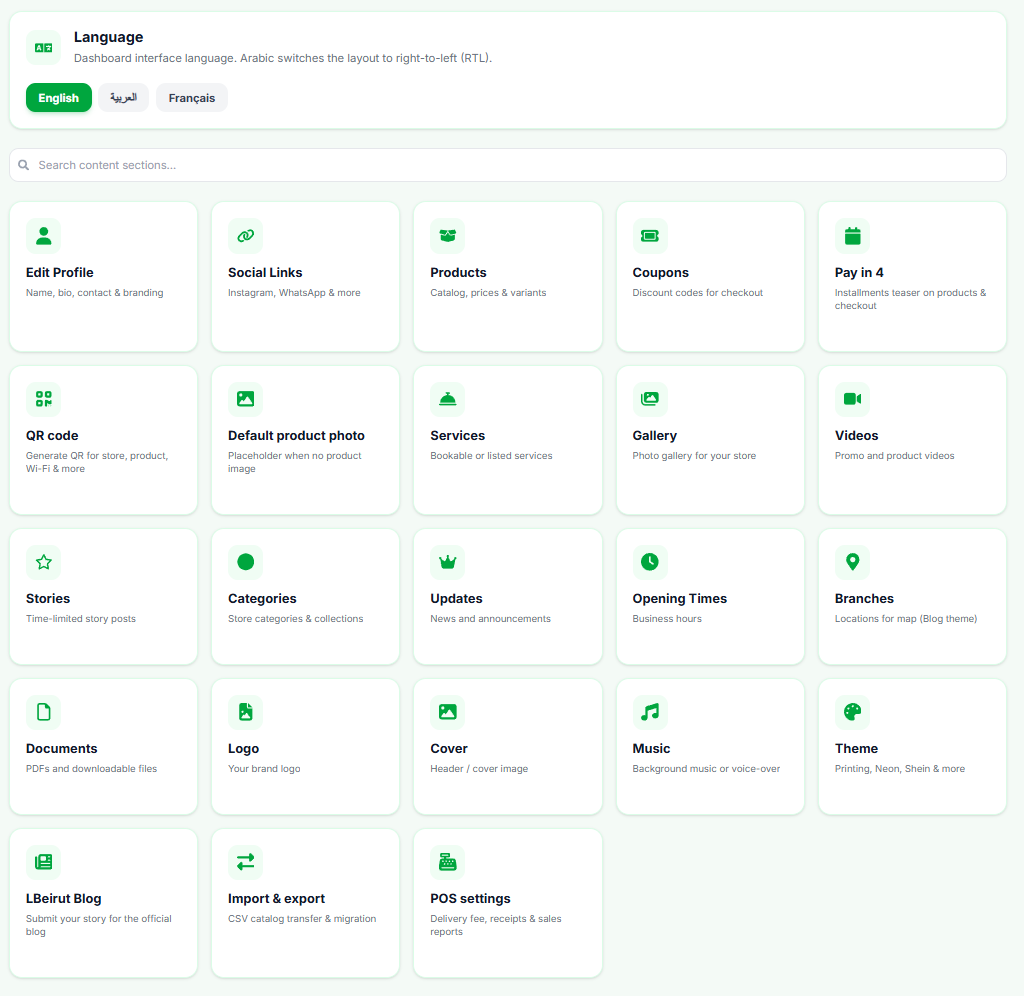The width and height of the screenshot is (1024, 996).
Task: Click 'News and announcements' description
Action: [490, 618]
